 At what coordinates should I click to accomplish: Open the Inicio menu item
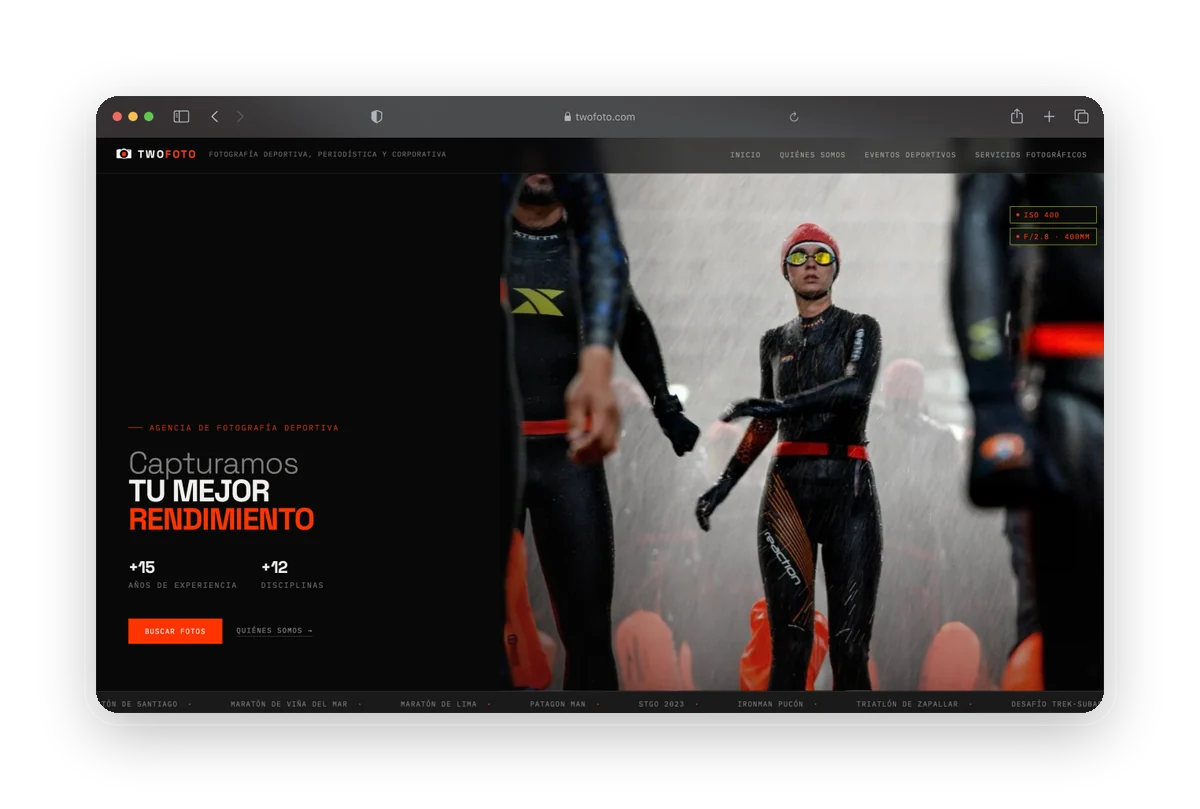click(x=745, y=155)
